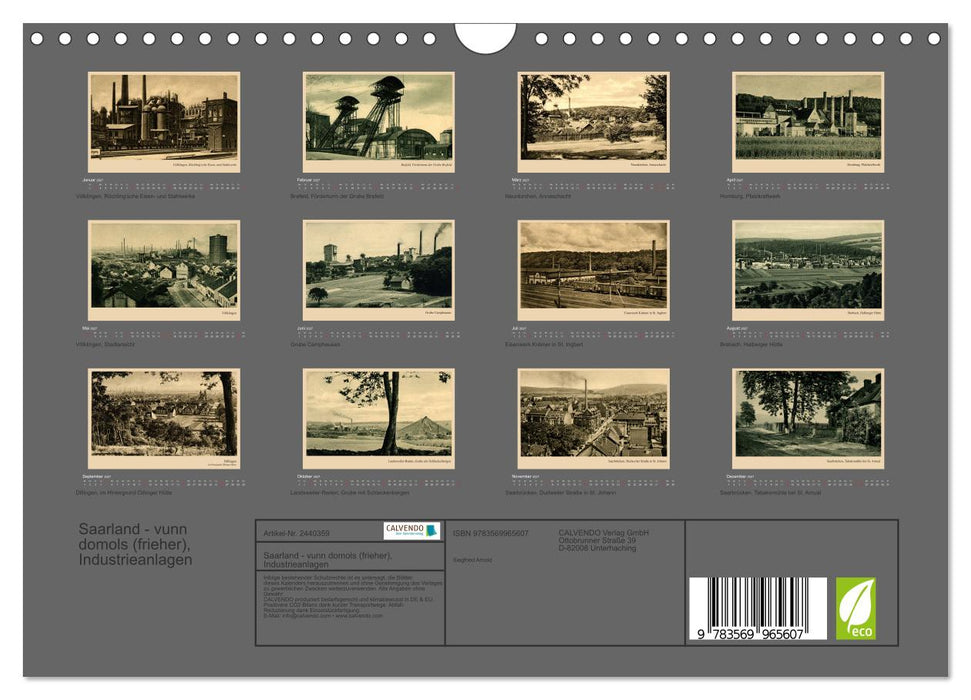Screen dimensions: 971x700
Task: Click caption 'Völklingen, Stadtansicht'
Action: click(x=105, y=344)
